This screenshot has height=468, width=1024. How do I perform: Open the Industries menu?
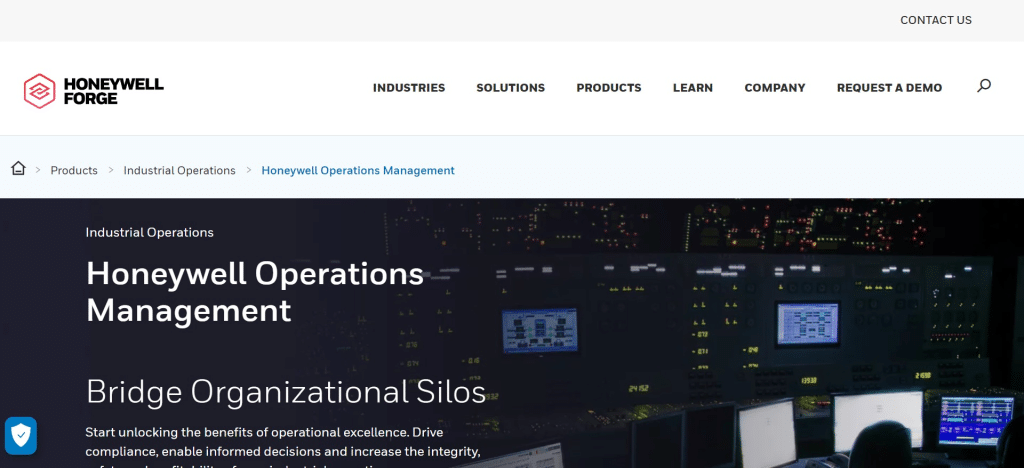[409, 87]
